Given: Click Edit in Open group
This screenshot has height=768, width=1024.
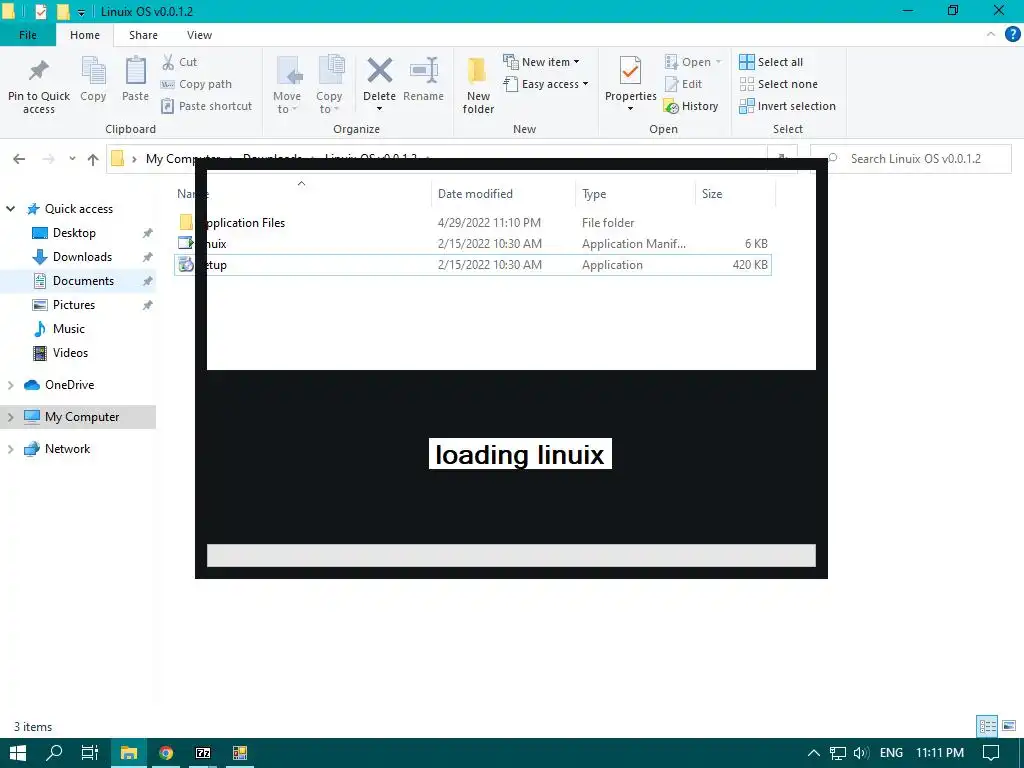Looking at the screenshot, I should 684,84.
